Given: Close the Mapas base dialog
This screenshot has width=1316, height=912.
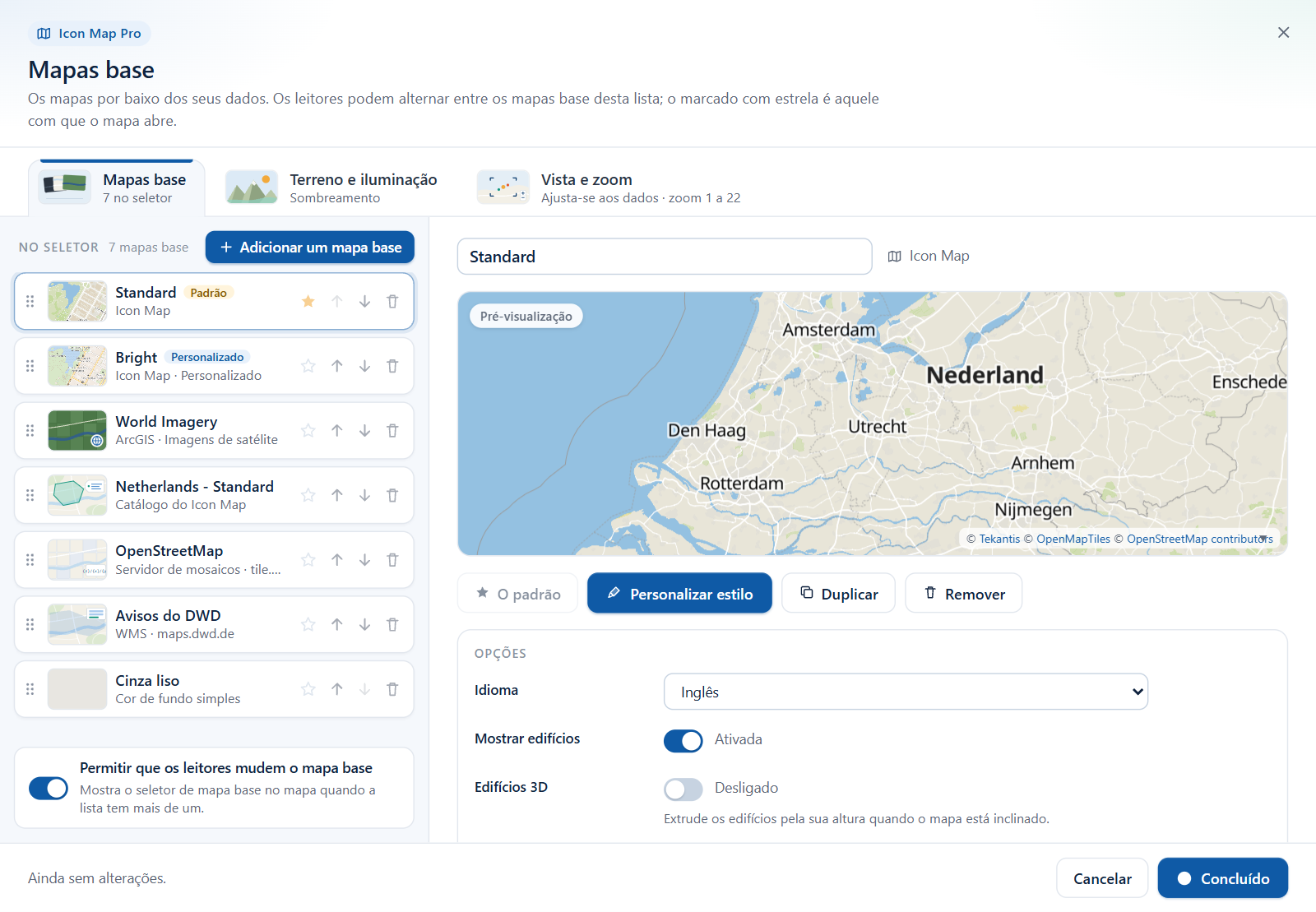Looking at the screenshot, I should 1283,33.
